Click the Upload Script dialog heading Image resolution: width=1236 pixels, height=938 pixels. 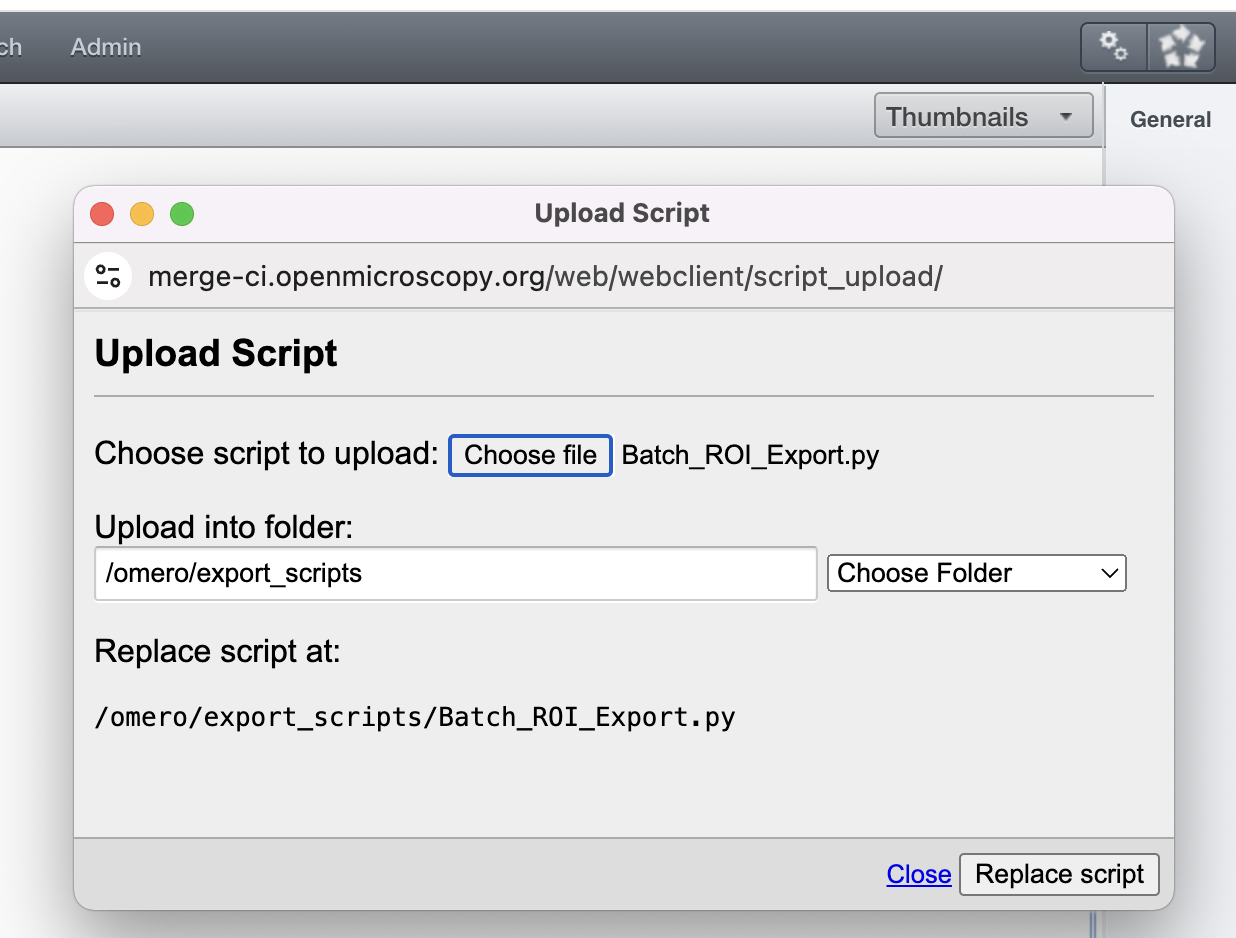click(x=216, y=352)
